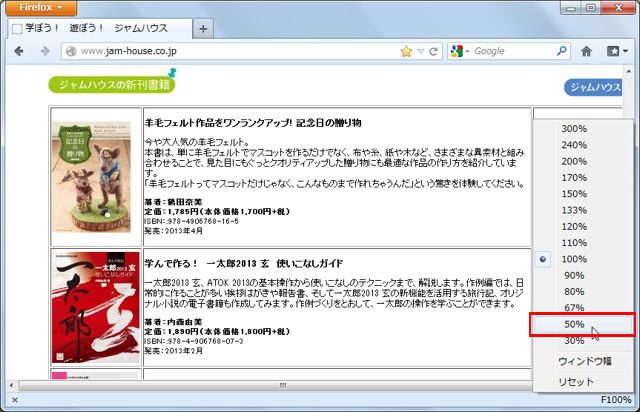Select the ジャムハウス tab

(100, 28)
